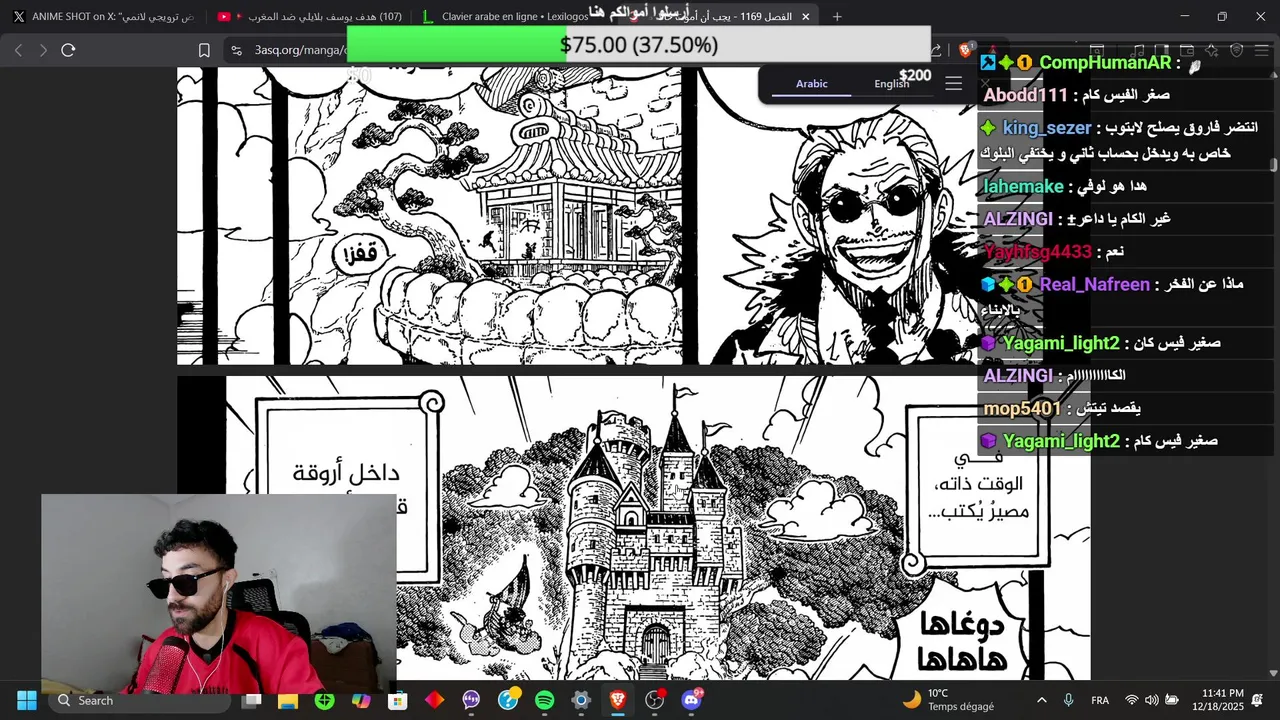This screenshot has height=720, width=1280.
Task: Click the taskbar Search box
Action: [x=138, y=700]
